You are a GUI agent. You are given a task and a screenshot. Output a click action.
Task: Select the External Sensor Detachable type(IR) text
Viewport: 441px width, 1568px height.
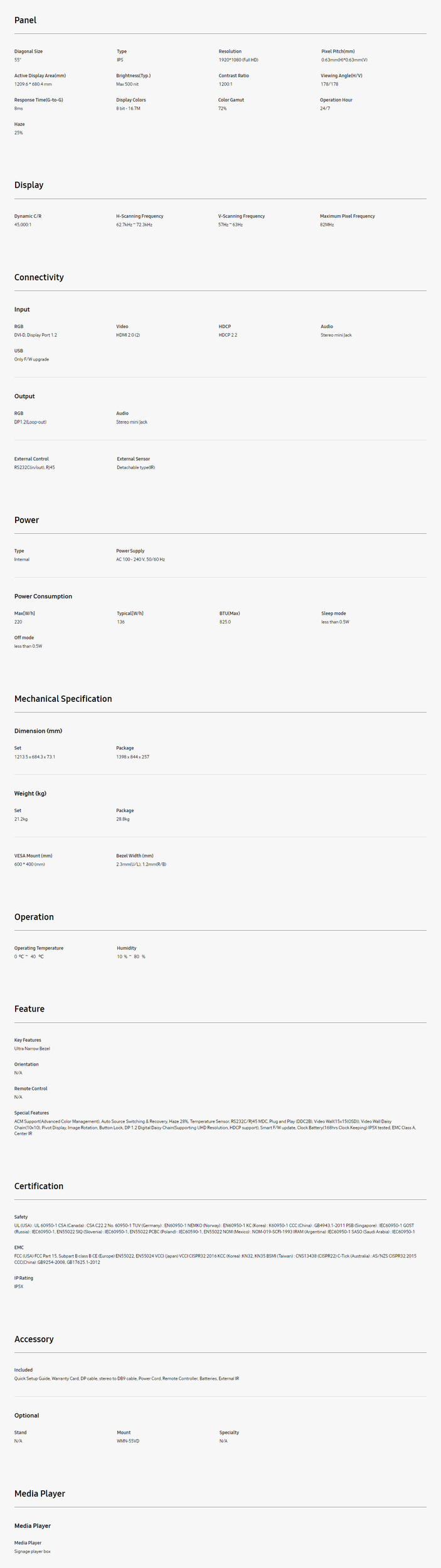pos(135,467)
